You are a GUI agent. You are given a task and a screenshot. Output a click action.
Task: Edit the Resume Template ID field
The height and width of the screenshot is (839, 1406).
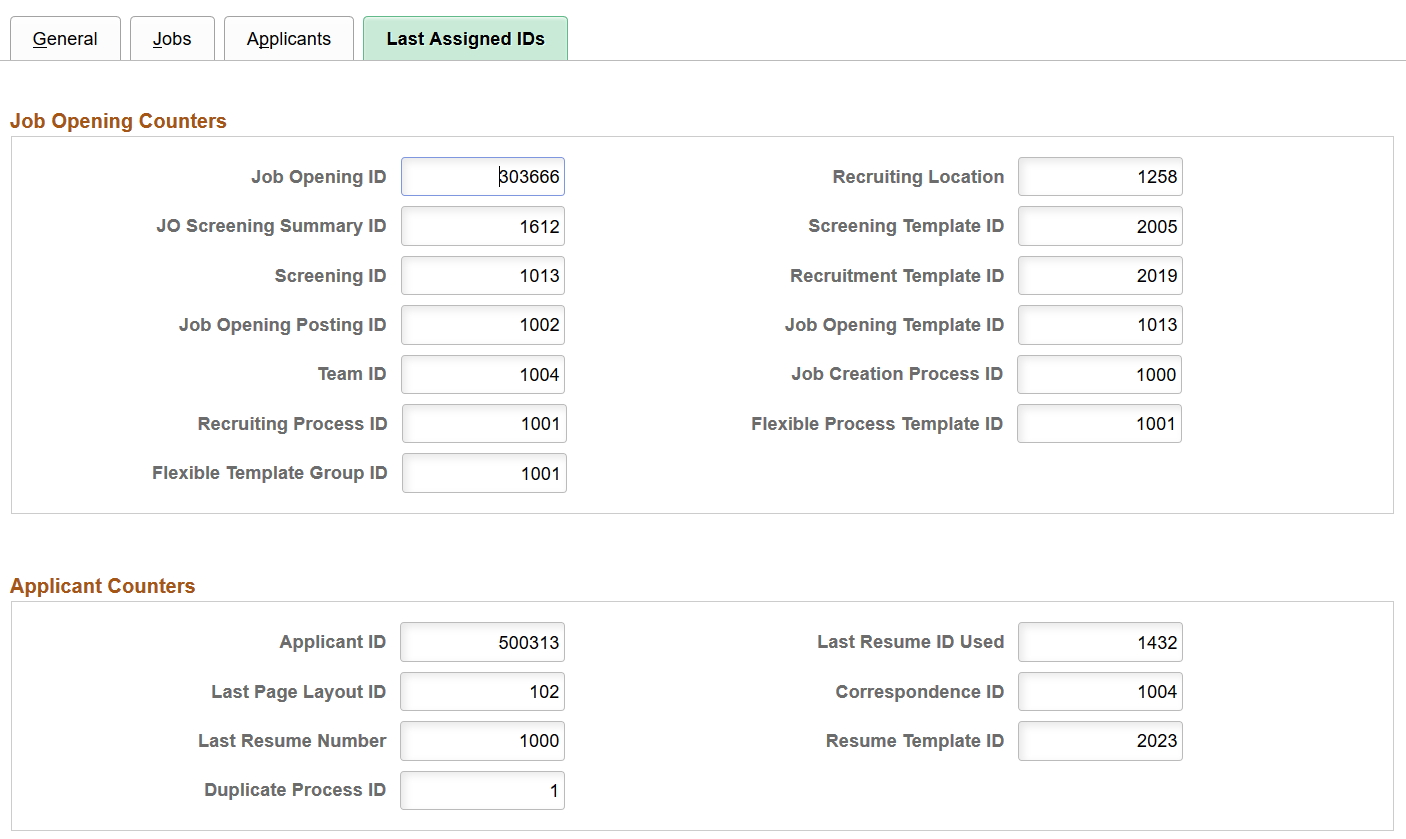1100,741
